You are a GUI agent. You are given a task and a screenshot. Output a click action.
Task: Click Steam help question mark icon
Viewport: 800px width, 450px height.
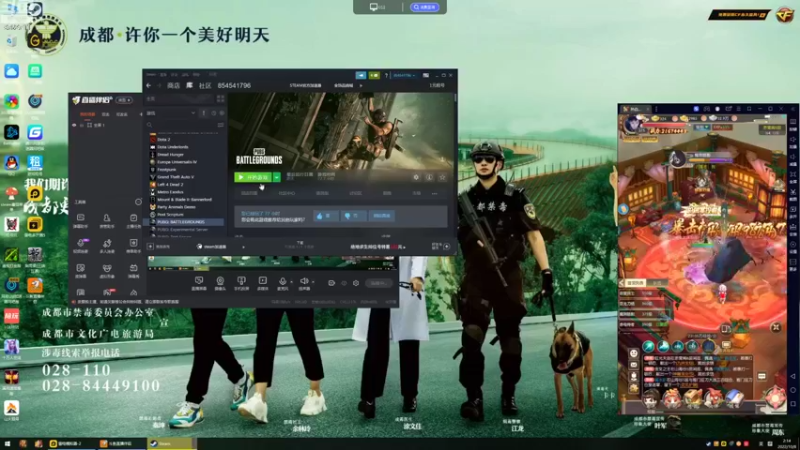pyautogui.click(x=386, y=75)
